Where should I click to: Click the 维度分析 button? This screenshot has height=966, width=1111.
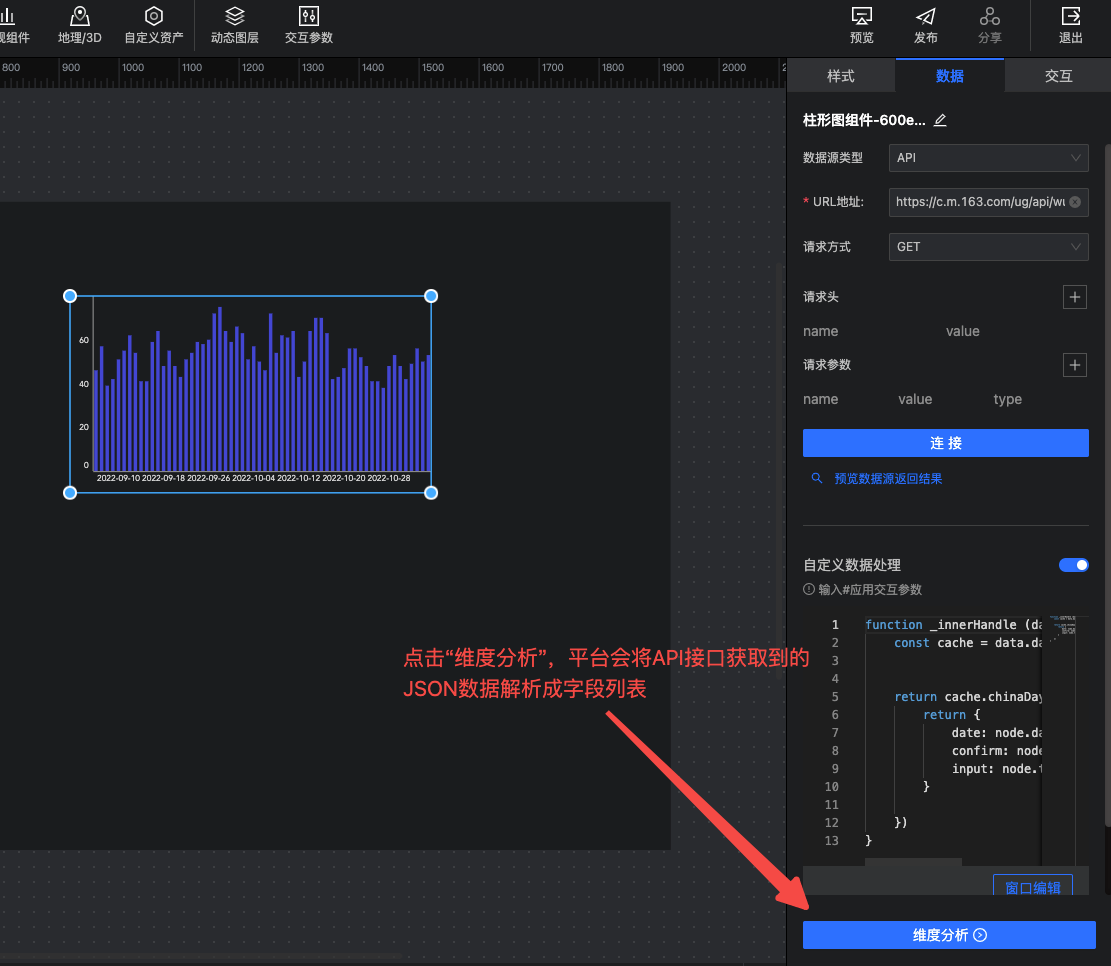tap(949, 935)
